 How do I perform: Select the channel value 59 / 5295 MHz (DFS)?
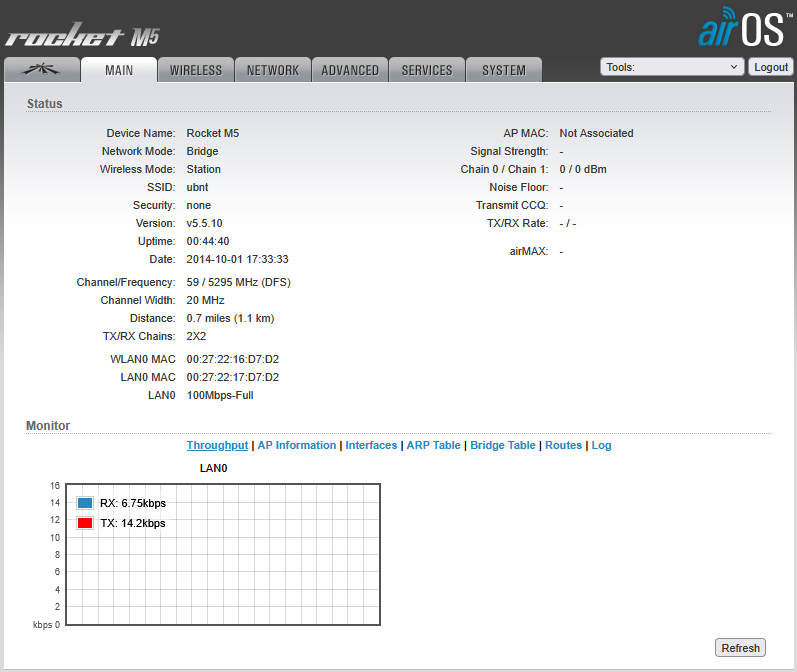click(238, 282)
